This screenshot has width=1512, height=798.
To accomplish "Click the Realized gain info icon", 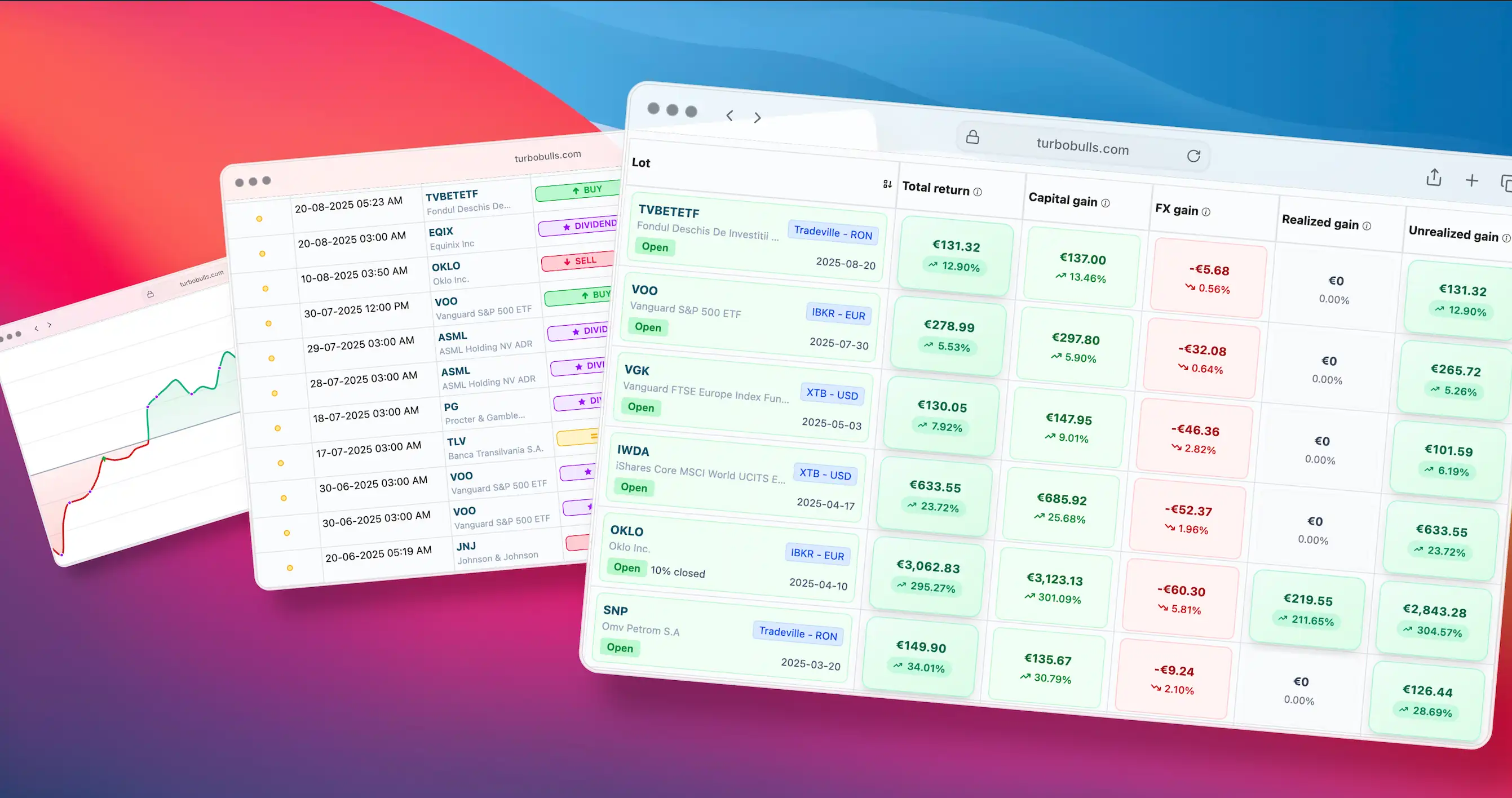I will coord(1367,226).
